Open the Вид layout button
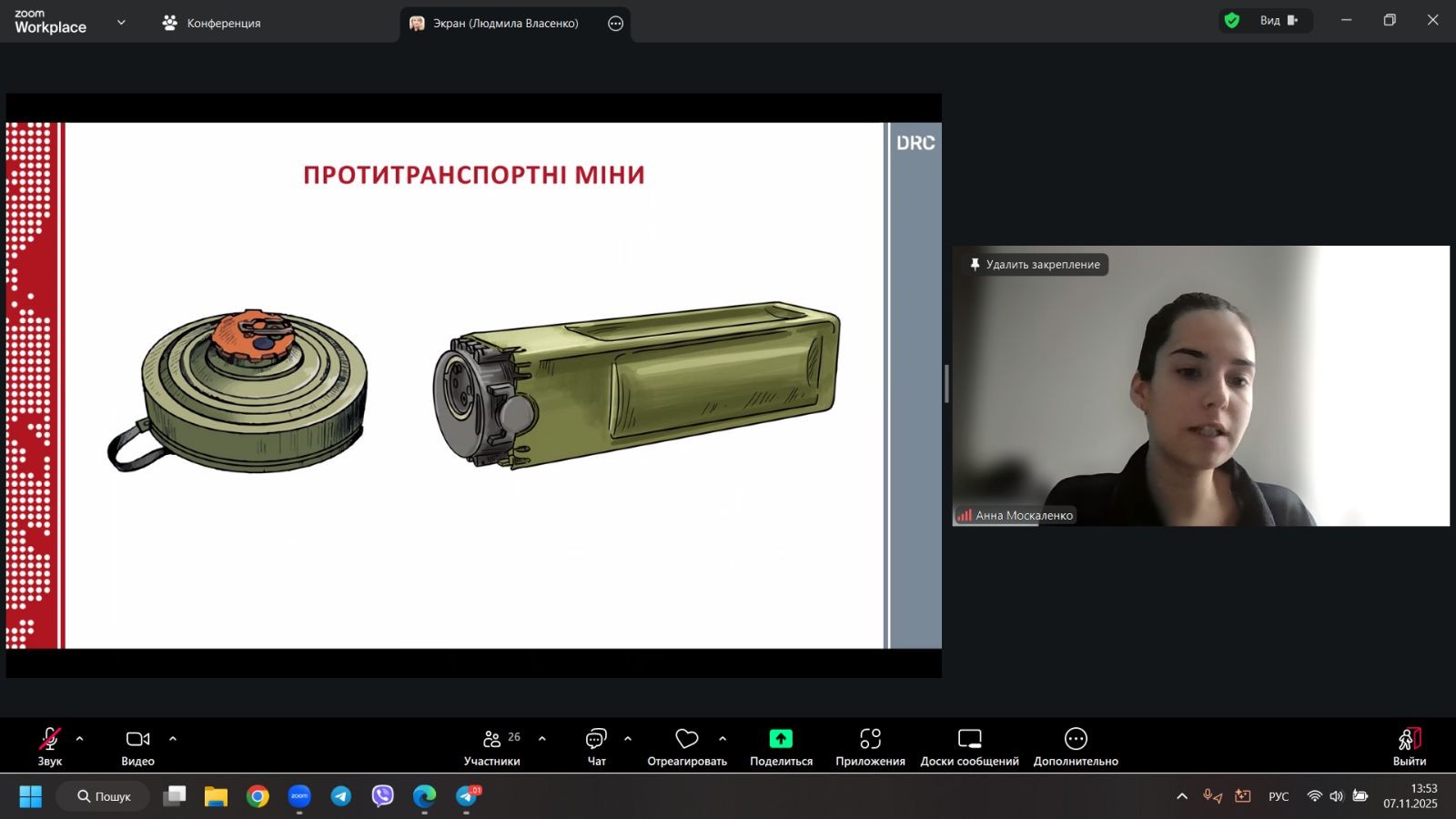Screen dimensions: 1456x819 [1278, 21]
